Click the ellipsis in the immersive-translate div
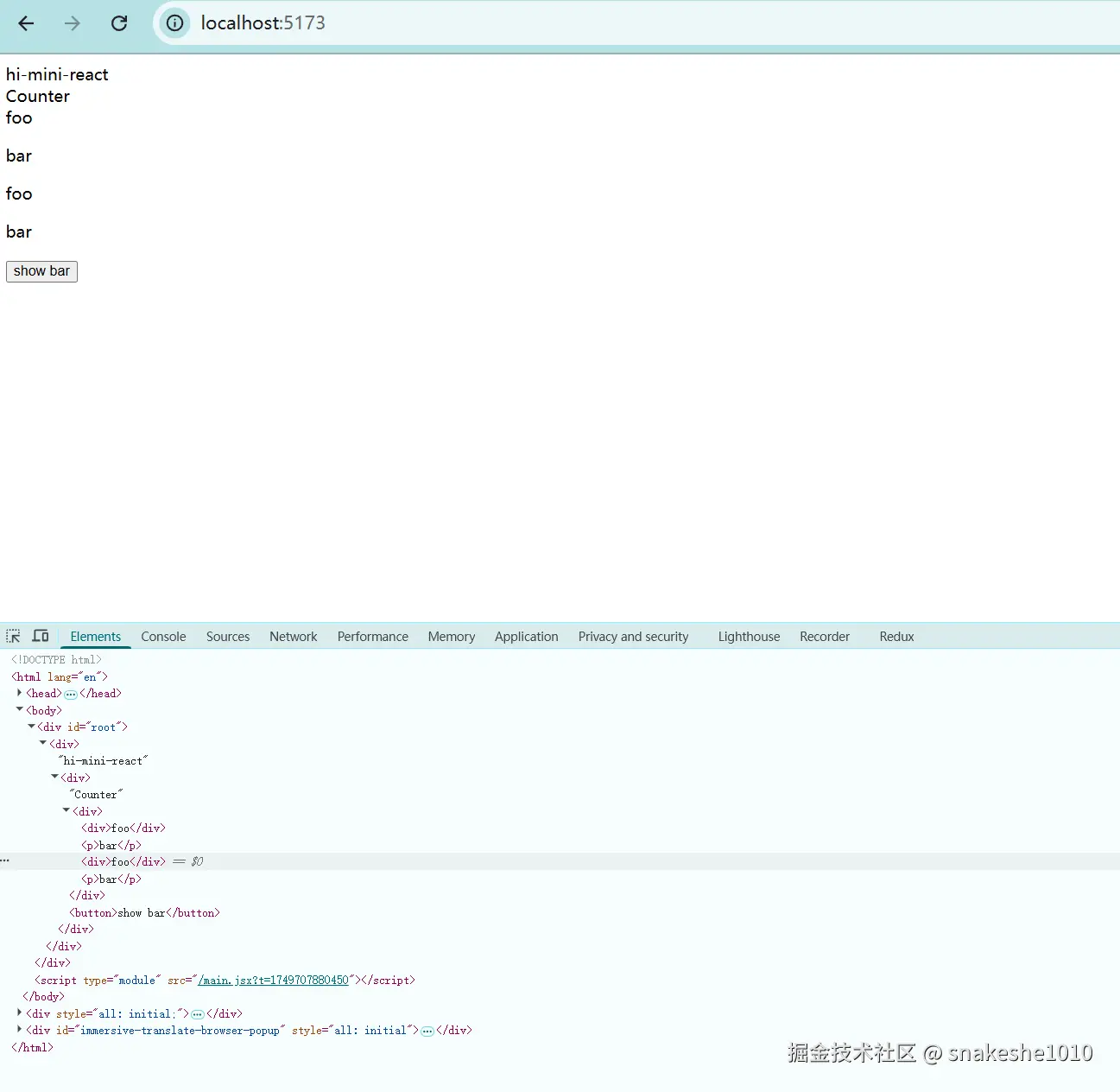The width and height of the screenshot is (1120, 1092). point(427,1031)
